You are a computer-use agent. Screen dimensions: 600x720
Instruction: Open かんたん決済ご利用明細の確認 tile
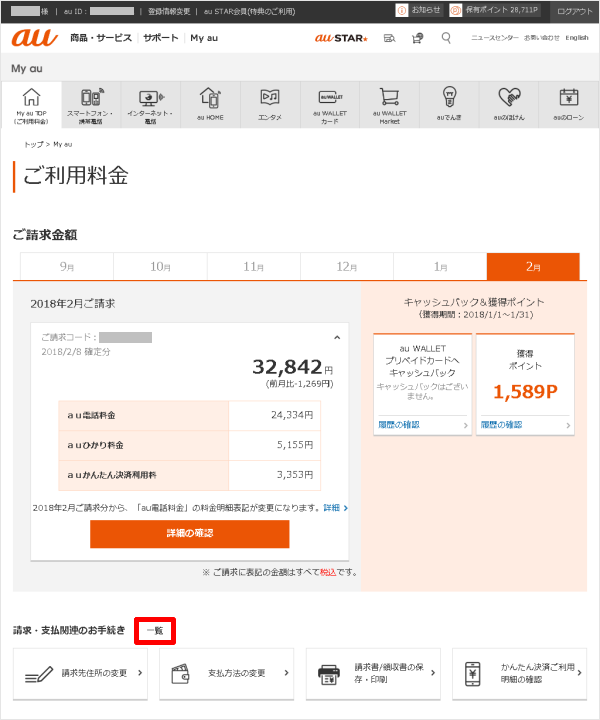point(519,673)
